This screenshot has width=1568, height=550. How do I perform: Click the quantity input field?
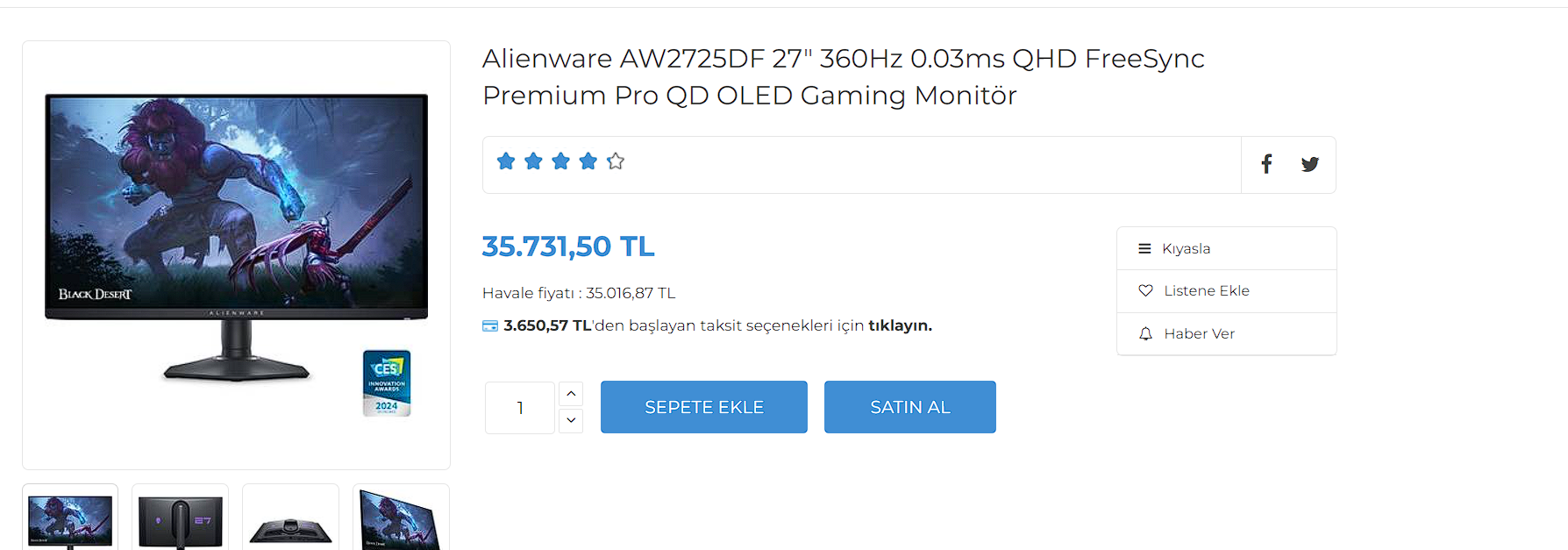[x=520, y=408]
